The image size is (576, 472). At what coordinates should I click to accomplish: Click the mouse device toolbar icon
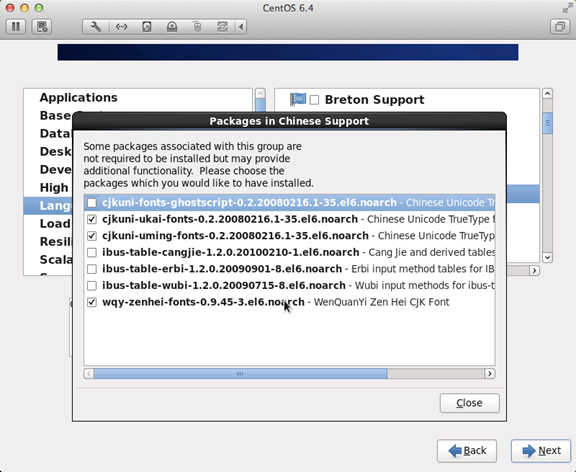pos(197,27)
